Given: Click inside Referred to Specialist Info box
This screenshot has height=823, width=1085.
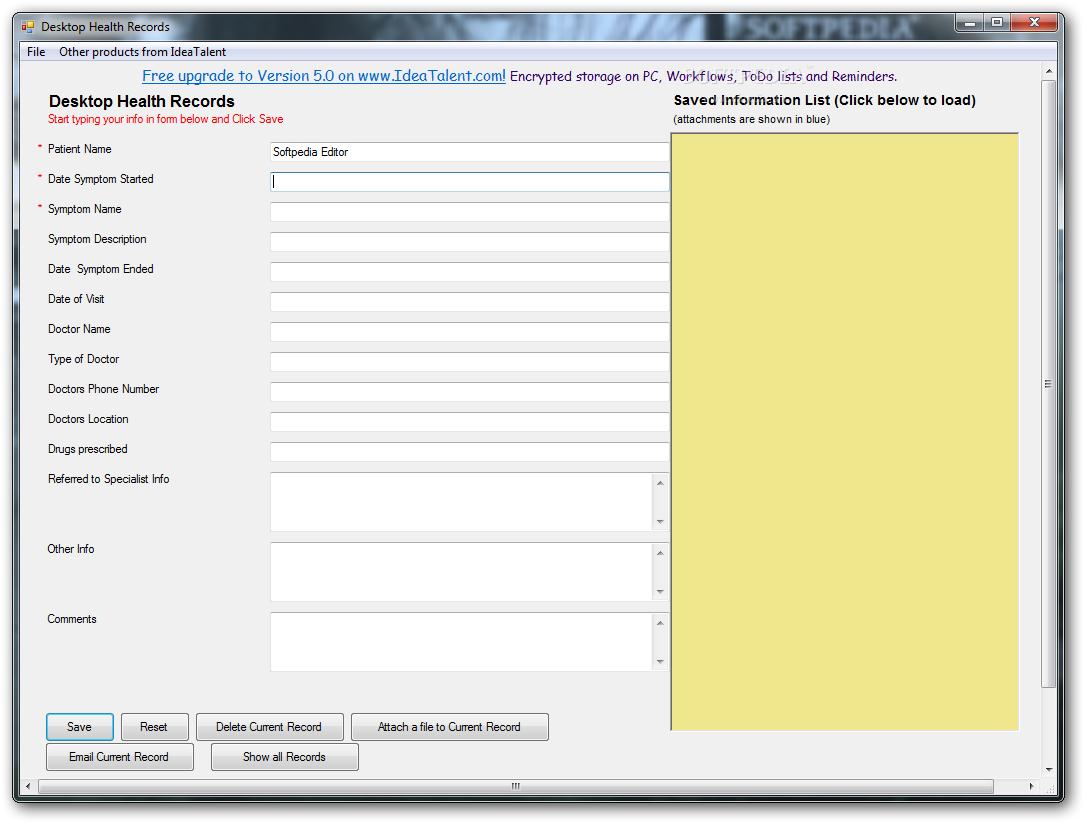Looking at the screenshot, I should click(461, 502).
